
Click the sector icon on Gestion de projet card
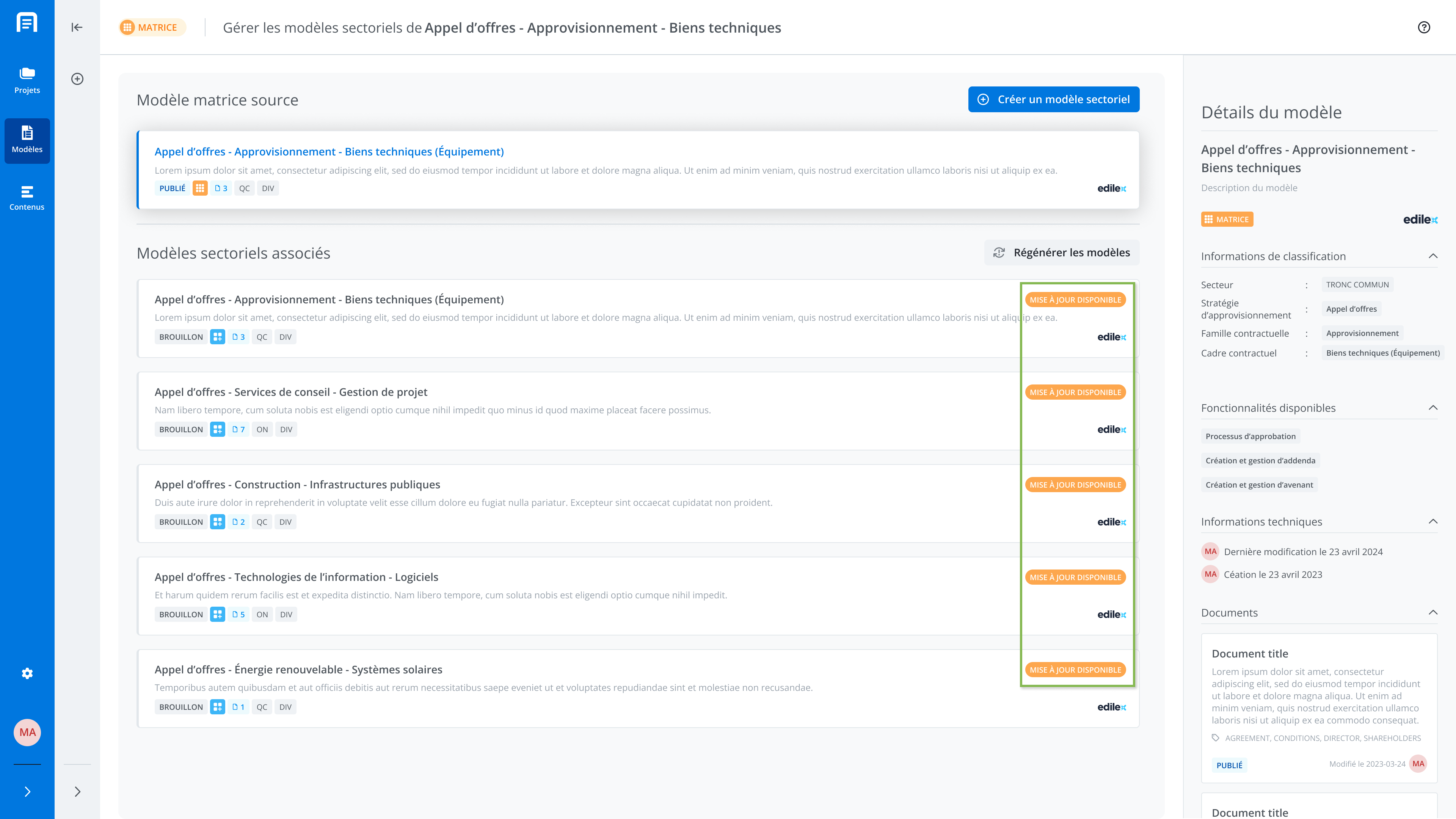coord(218,430)
